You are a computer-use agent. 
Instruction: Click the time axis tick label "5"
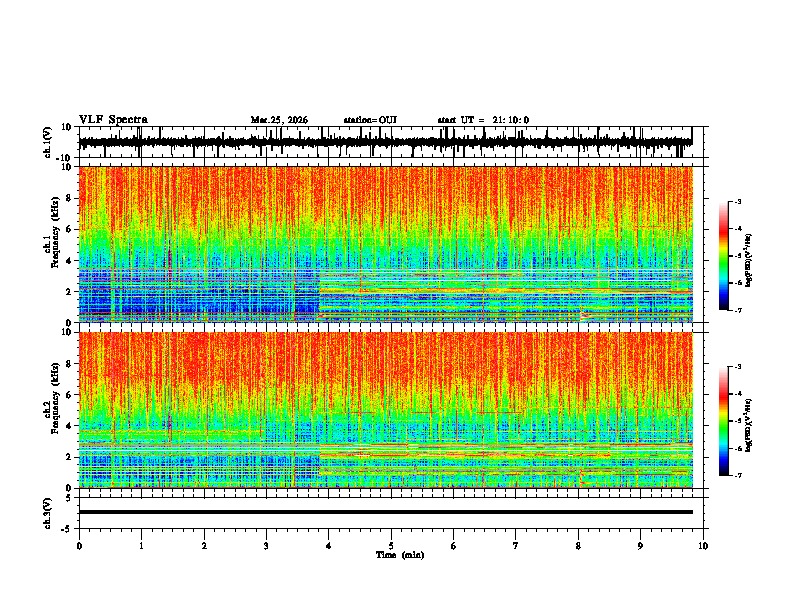coord(391,546)
